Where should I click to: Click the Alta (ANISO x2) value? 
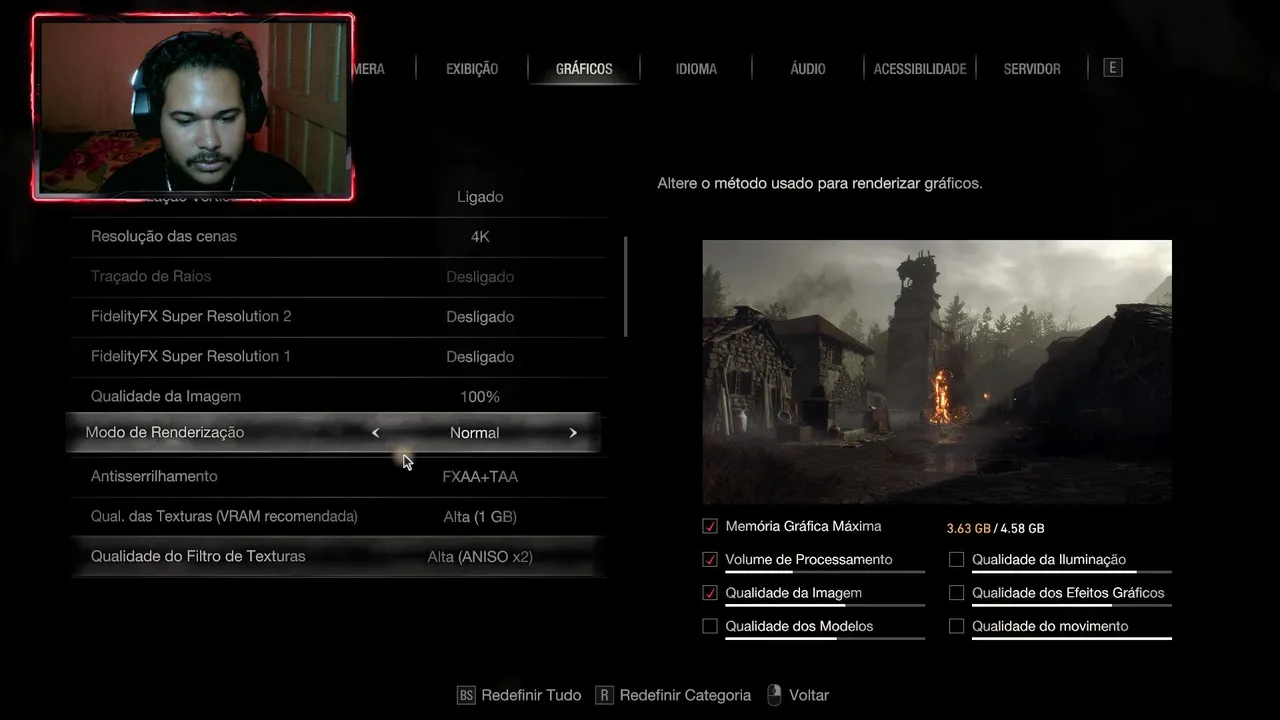coord(480,557)
